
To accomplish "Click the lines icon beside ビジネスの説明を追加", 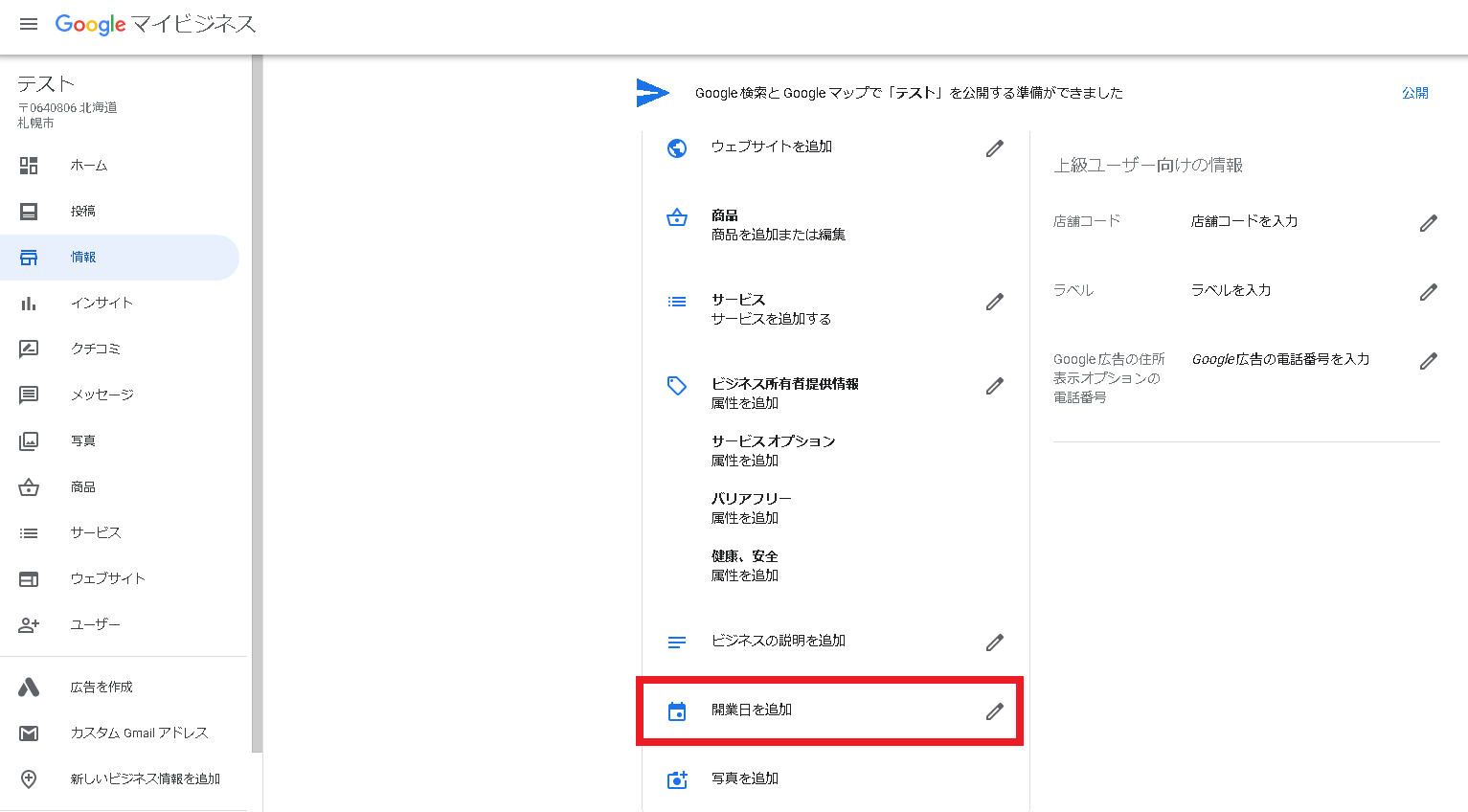I will (677, 643).
